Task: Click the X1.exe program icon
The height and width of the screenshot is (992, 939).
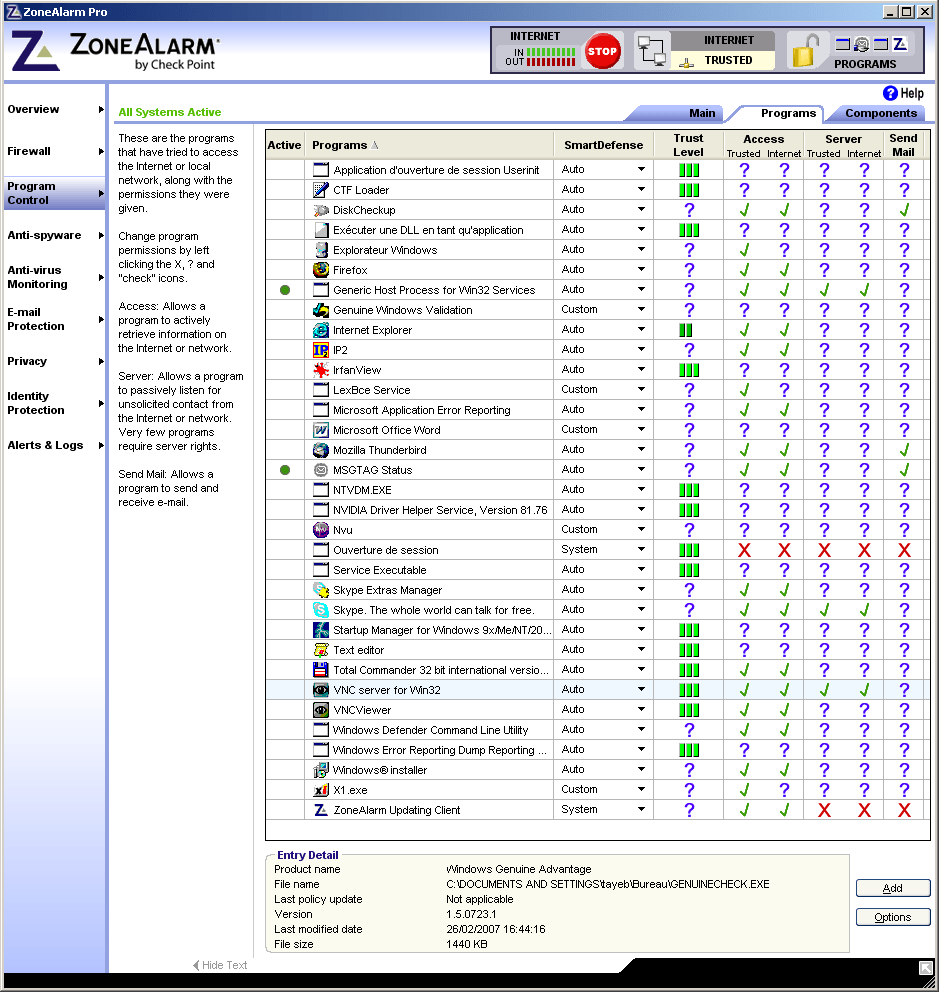Action: (321, 790)
